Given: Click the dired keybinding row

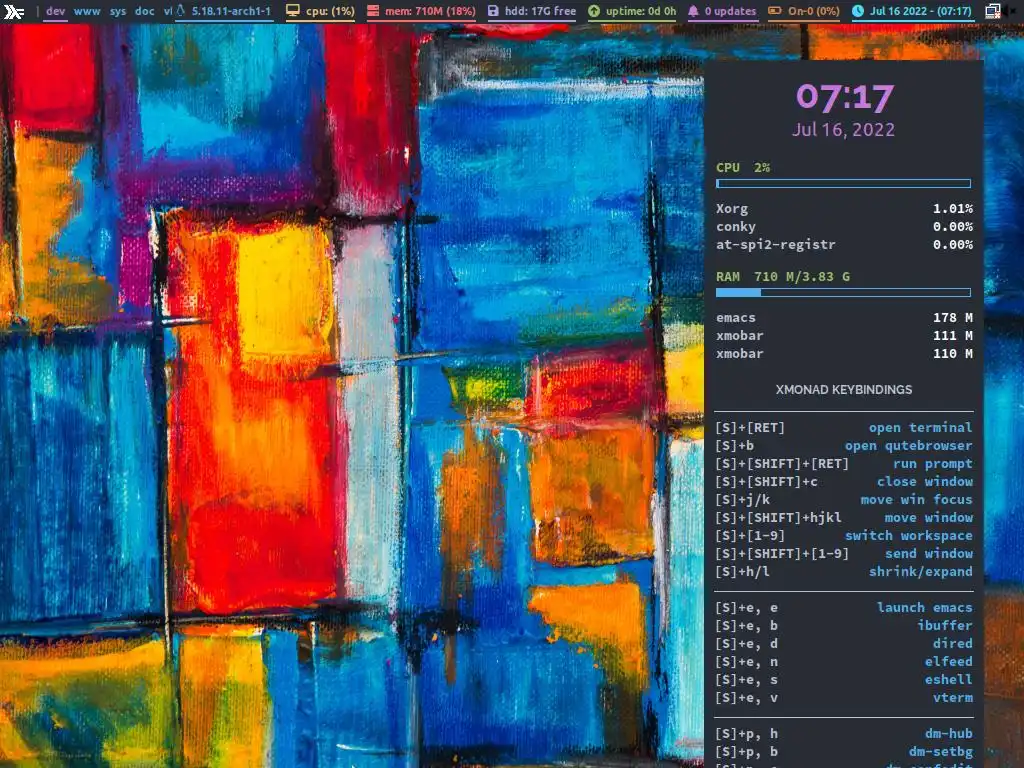Looking at the screenshot, I should [x=844, y=644].
